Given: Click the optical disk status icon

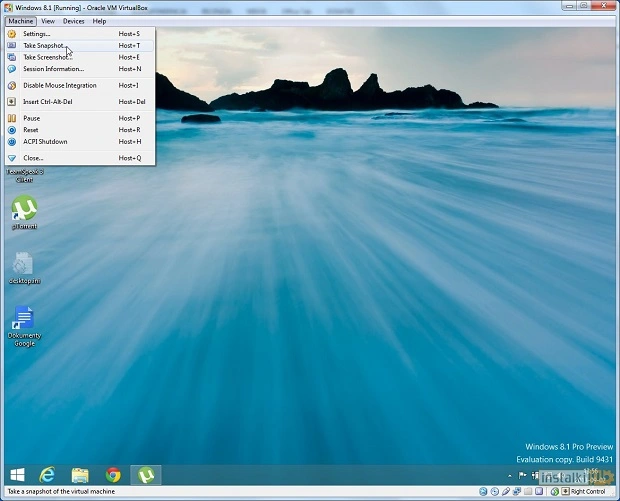Looking at the screenshot, I should [x=495, y=492].
